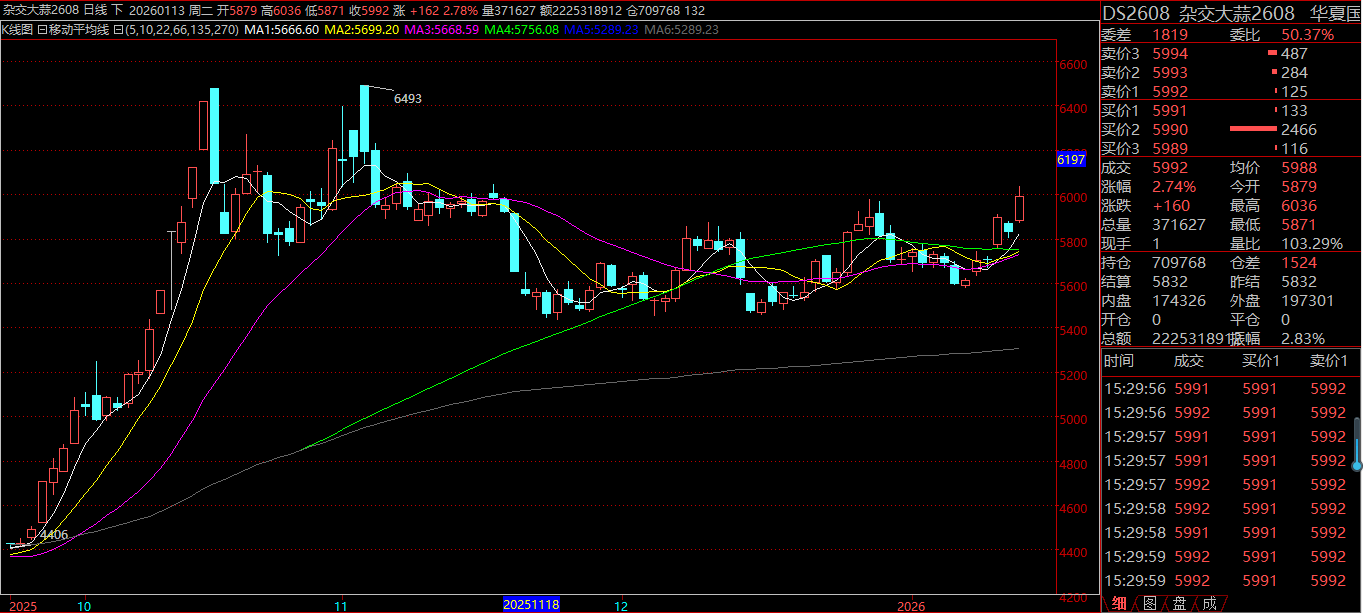Click the yellow MA2:5699.20 legend
Image resolution: width=1363 pixels, height=613 pixels.
[x=362, y=30]
